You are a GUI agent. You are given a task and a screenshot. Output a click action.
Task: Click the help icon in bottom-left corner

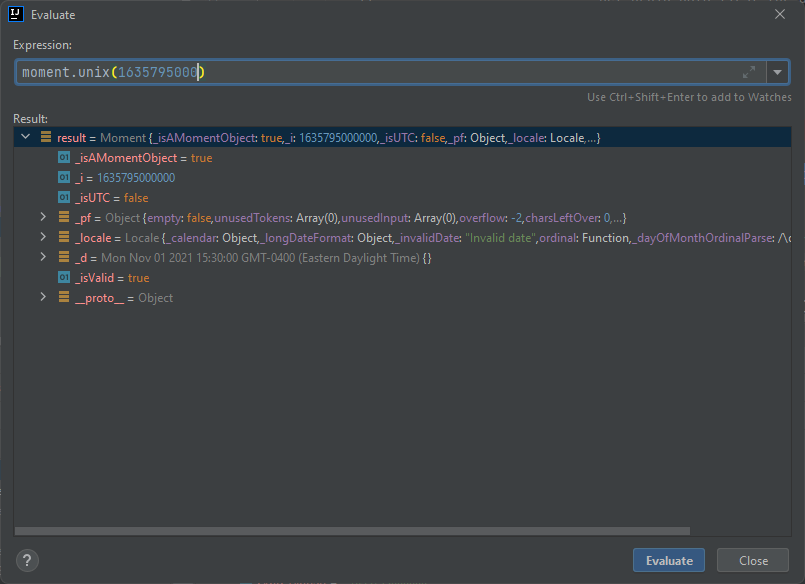coord(25,560)
